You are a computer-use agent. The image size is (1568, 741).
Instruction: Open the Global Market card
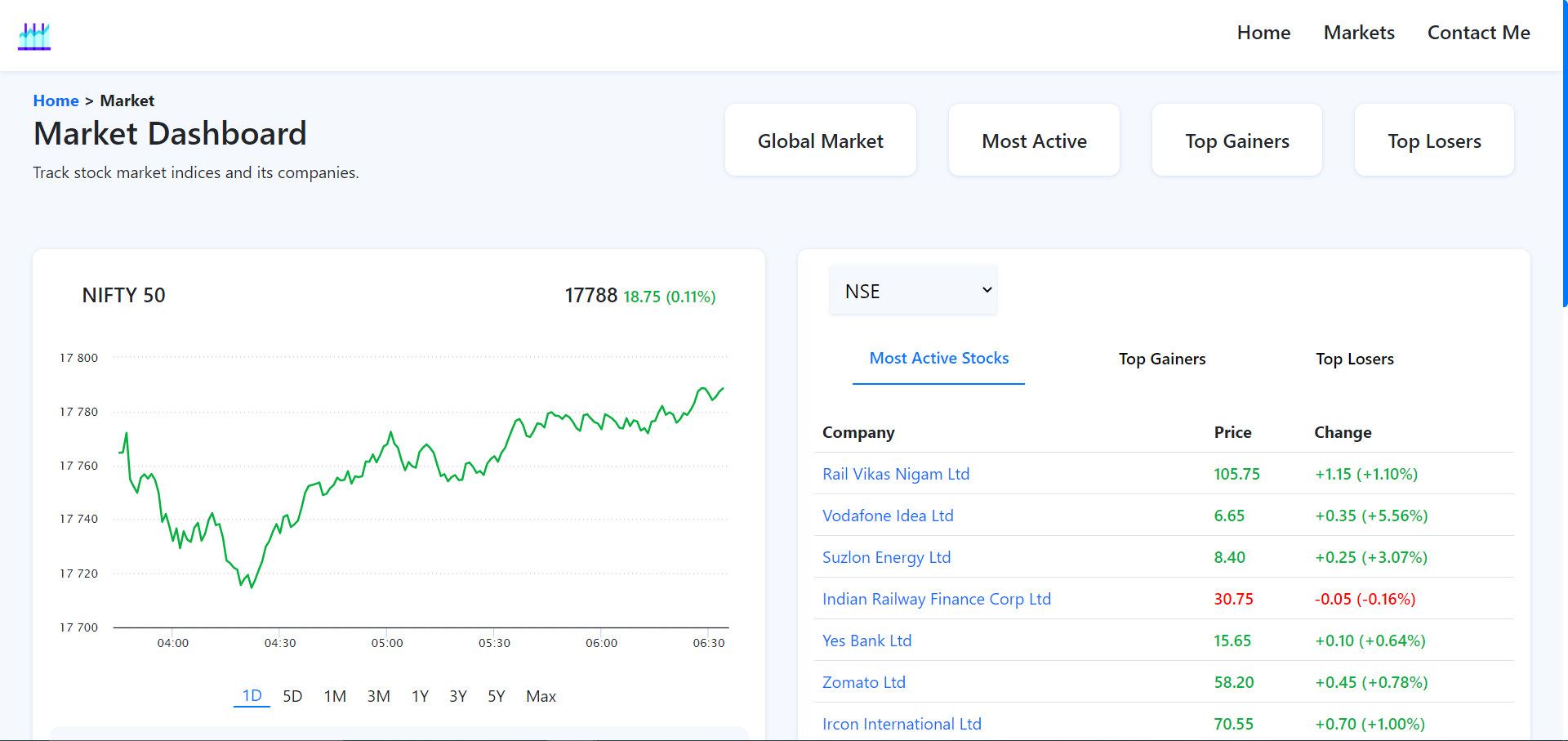[821, 141]
